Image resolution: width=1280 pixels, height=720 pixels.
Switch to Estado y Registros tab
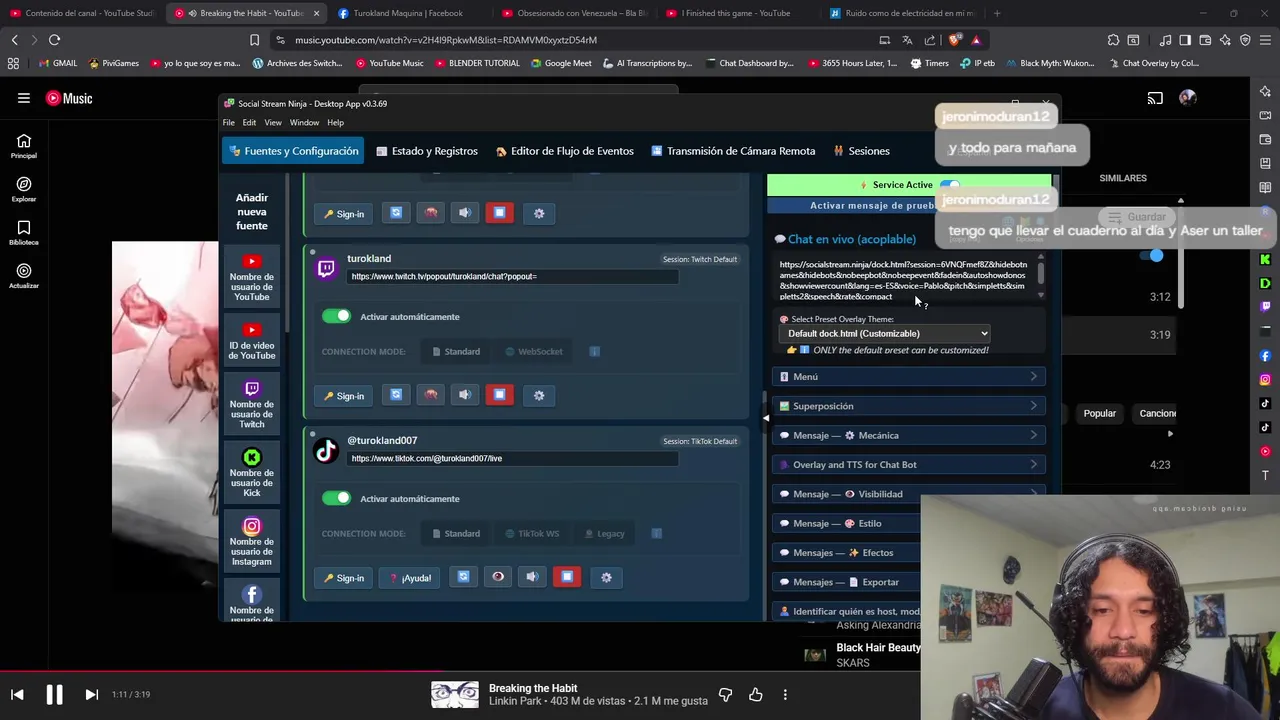click(427, 151)
